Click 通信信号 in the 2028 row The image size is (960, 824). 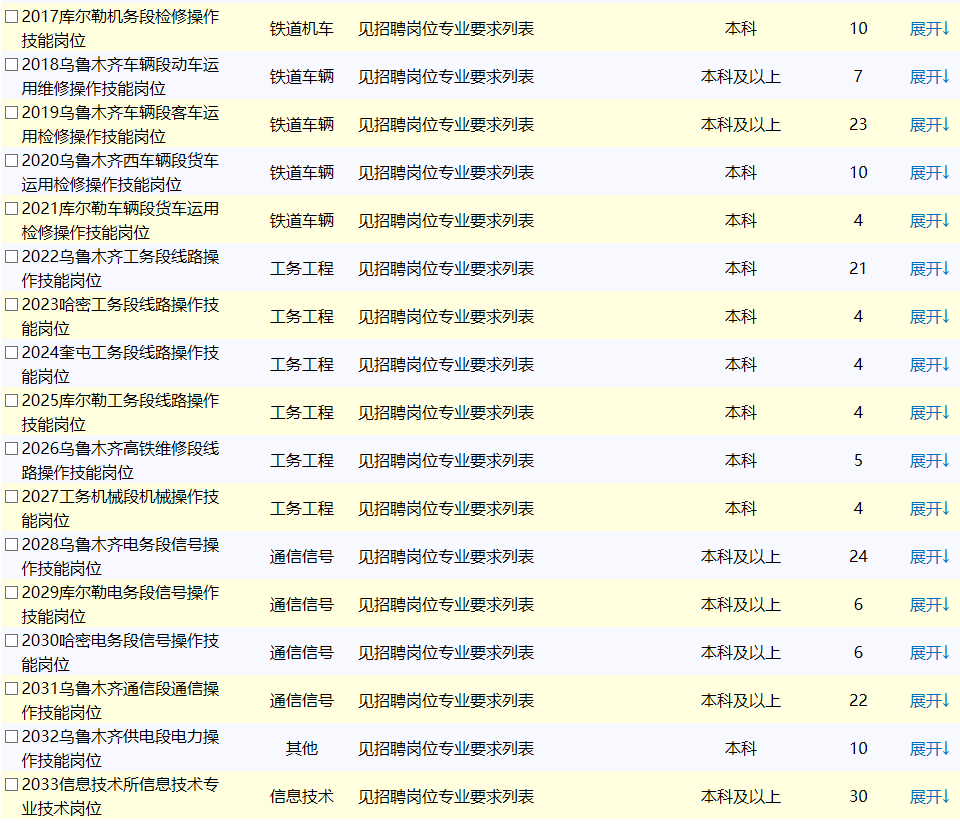coord(302,556)
